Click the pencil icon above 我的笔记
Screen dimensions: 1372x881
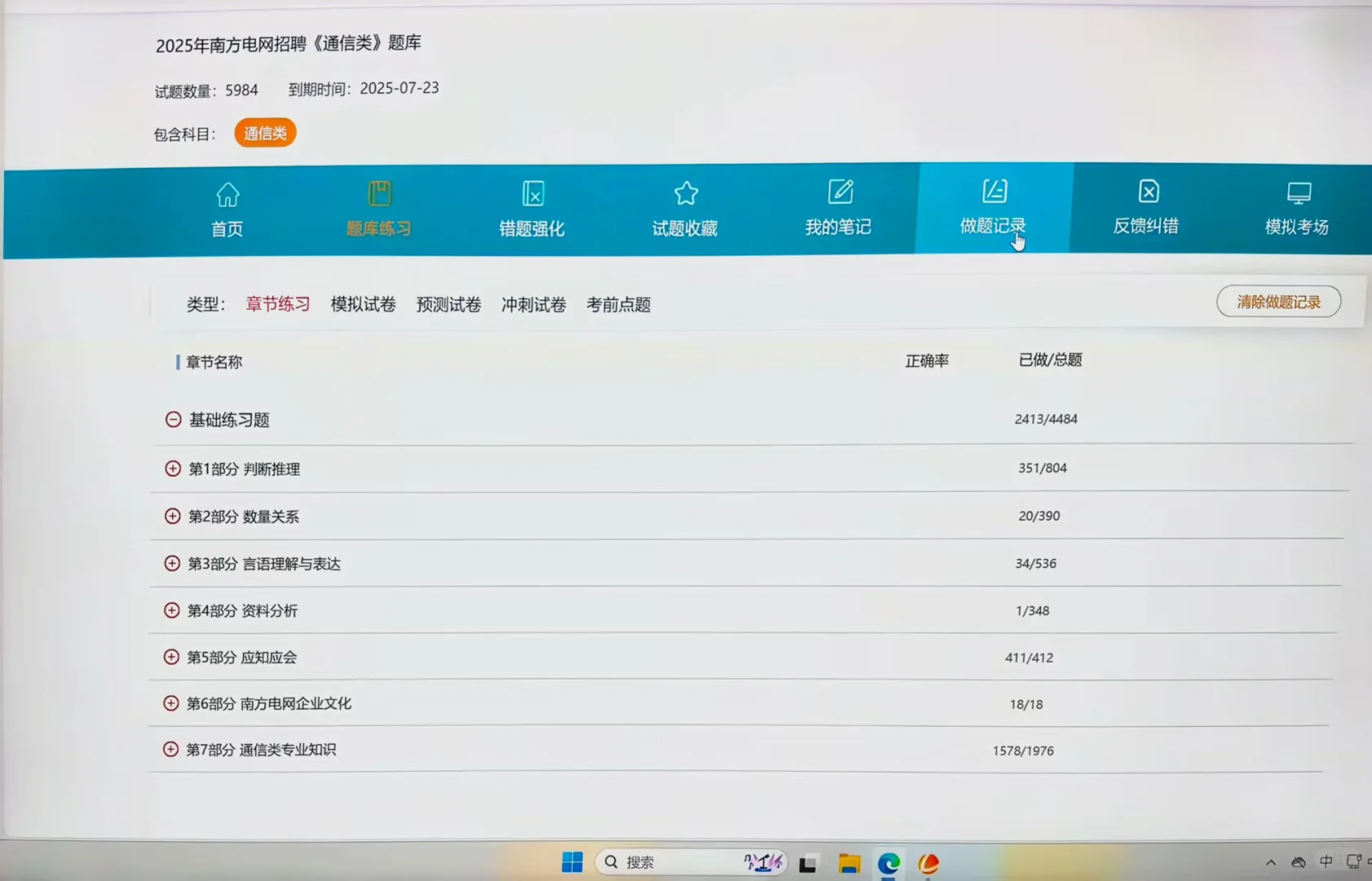(840, 192)
